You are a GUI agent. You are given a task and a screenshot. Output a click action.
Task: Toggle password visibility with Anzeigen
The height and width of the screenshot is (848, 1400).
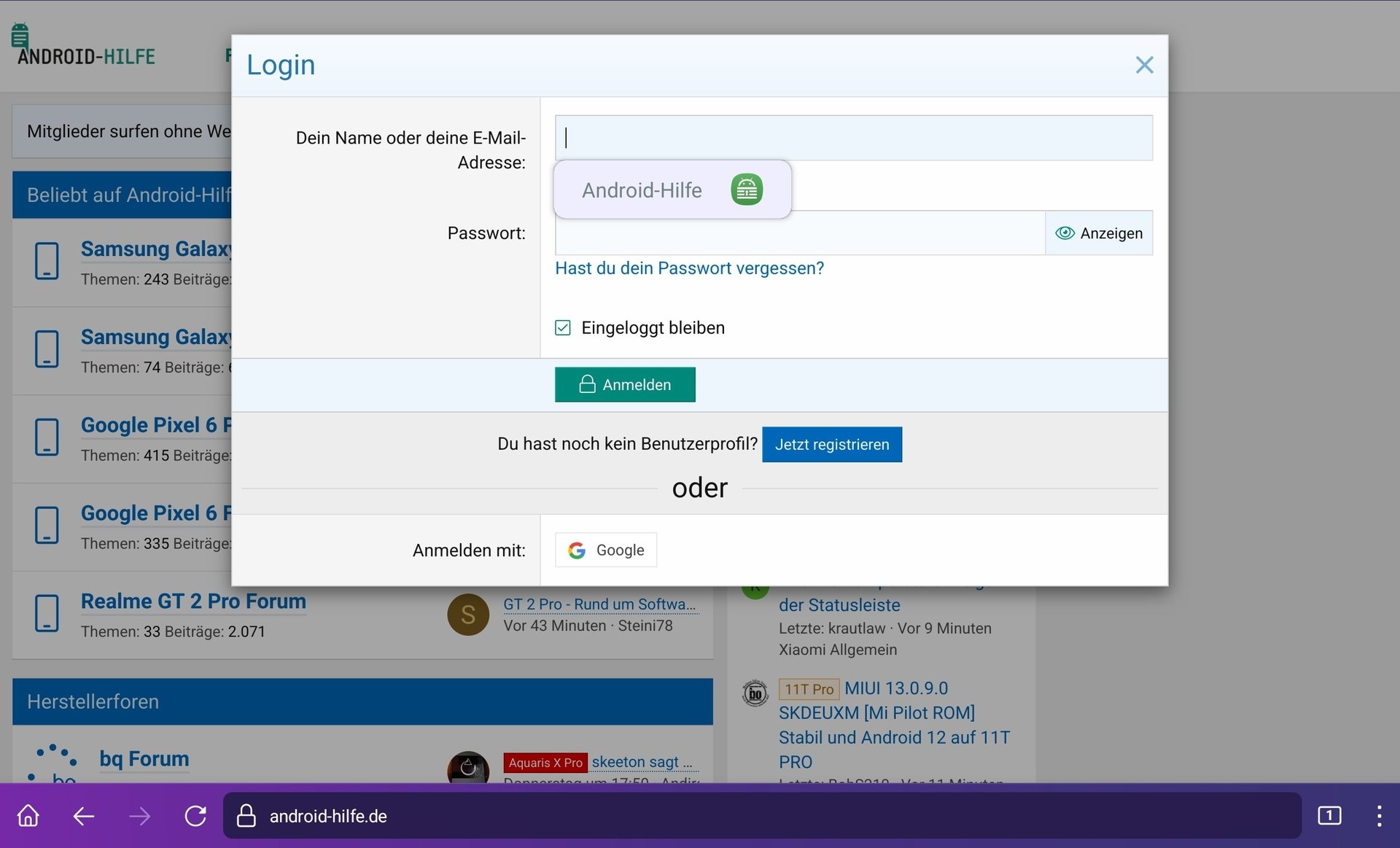coord(1099,233)
